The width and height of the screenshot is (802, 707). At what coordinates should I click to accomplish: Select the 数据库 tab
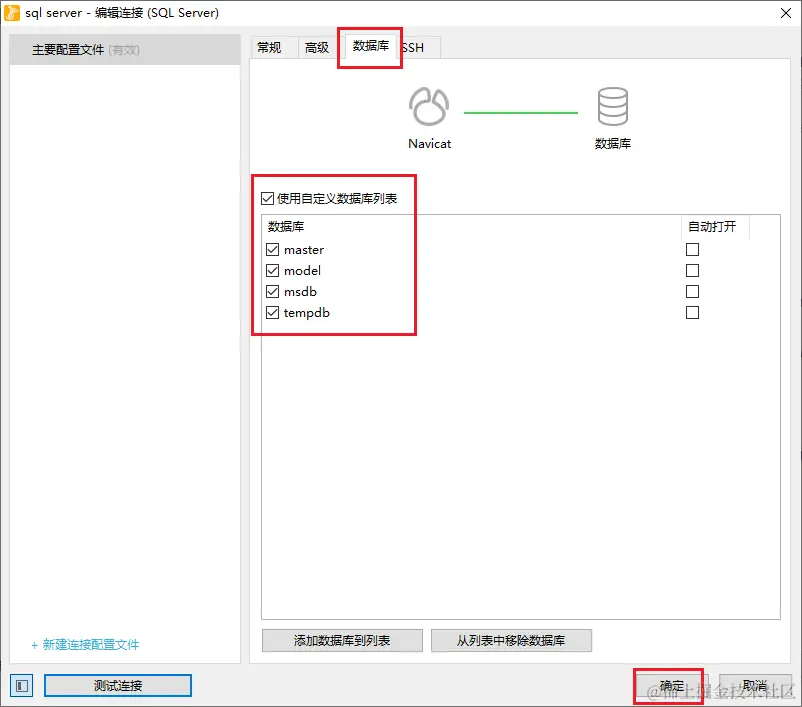pos(370,46)
